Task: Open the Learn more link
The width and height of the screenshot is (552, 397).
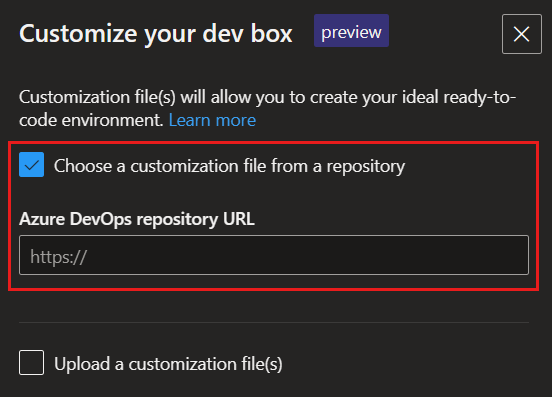Action: [x=212, y=120]
